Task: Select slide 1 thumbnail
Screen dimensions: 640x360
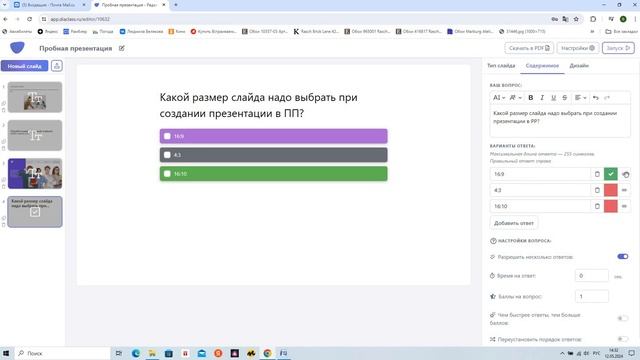Action: pos(35,97)
